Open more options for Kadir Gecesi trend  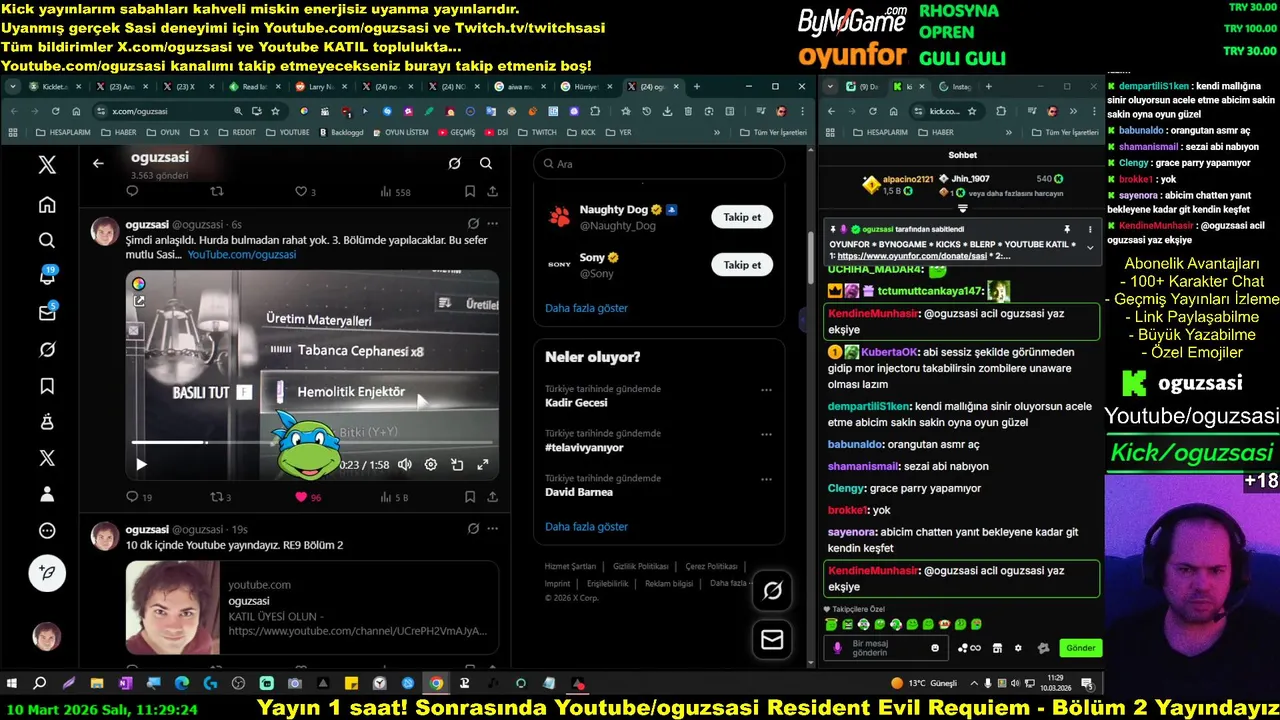(766, 390)
